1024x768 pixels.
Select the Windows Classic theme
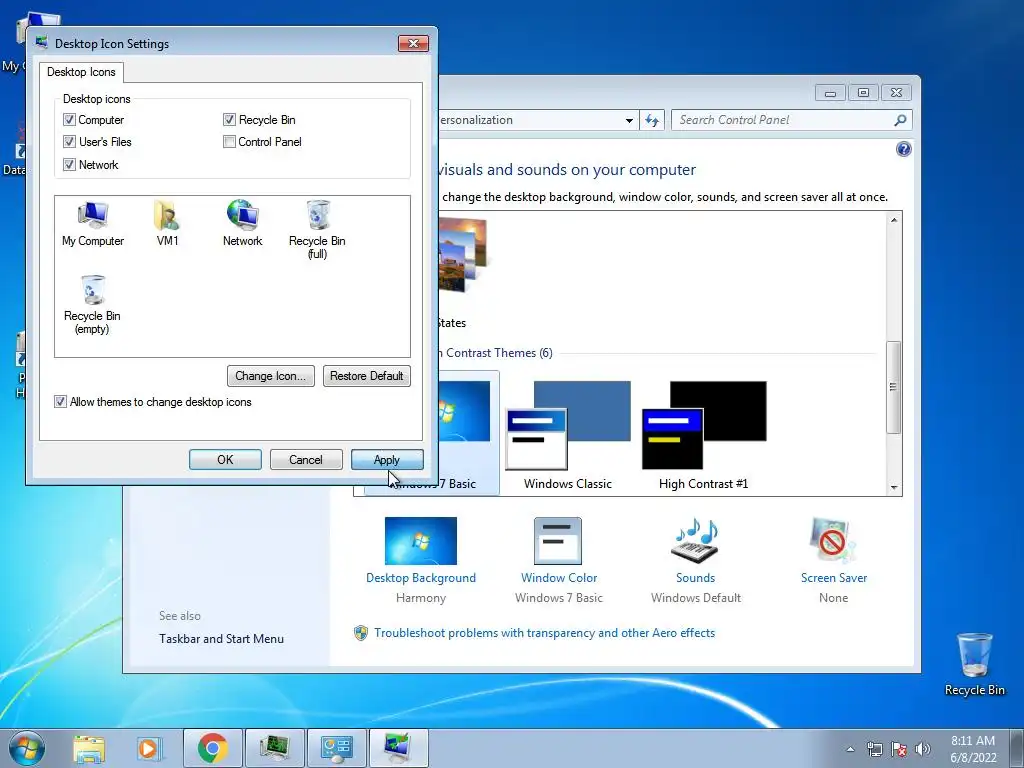coord(568,434)
